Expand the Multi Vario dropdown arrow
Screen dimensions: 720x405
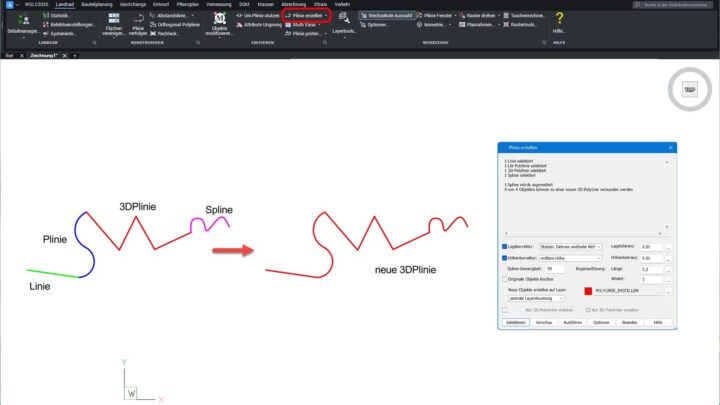coord(320,25)
